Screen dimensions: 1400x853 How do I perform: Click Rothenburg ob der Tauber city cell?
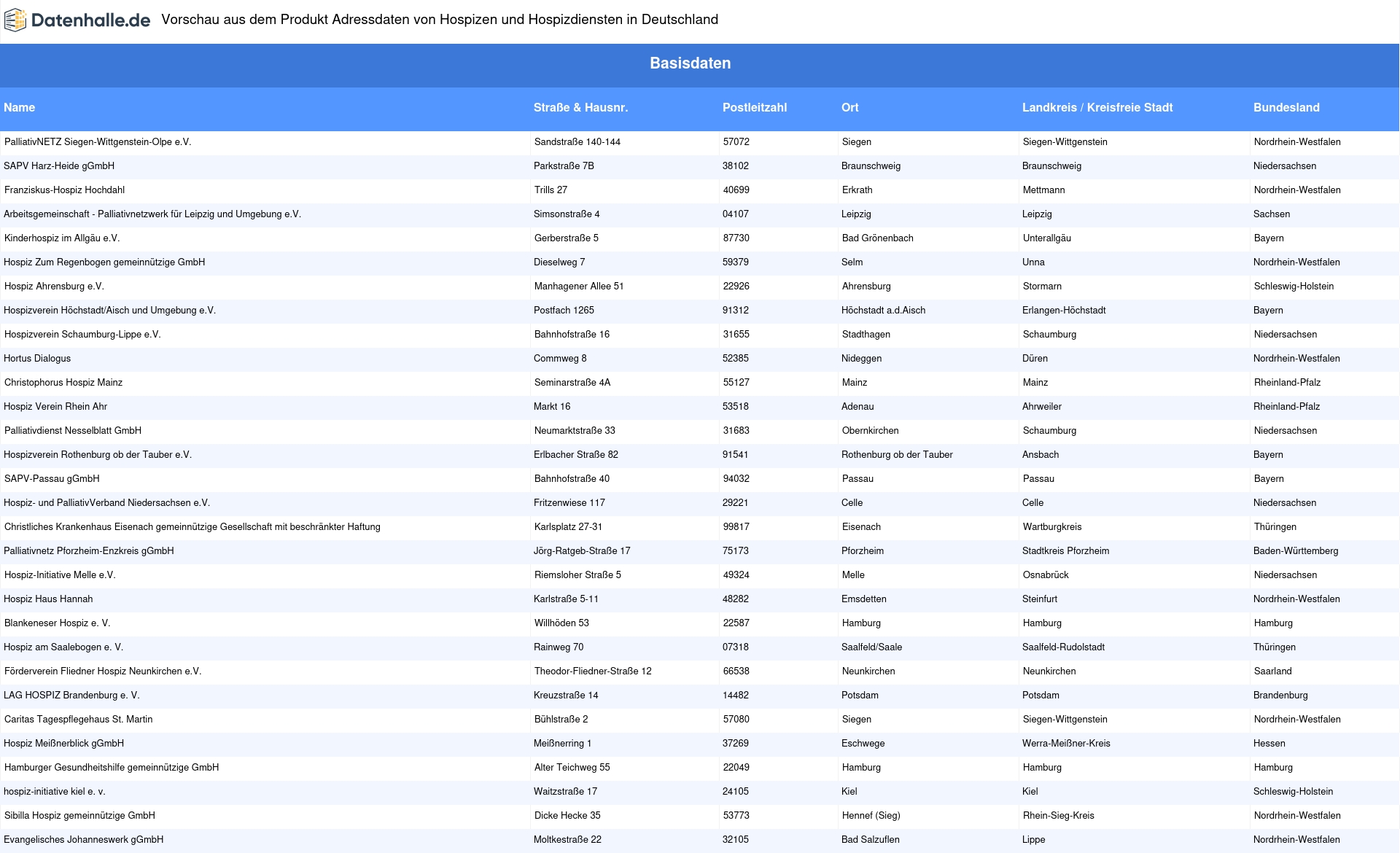[x=897, y=455]
